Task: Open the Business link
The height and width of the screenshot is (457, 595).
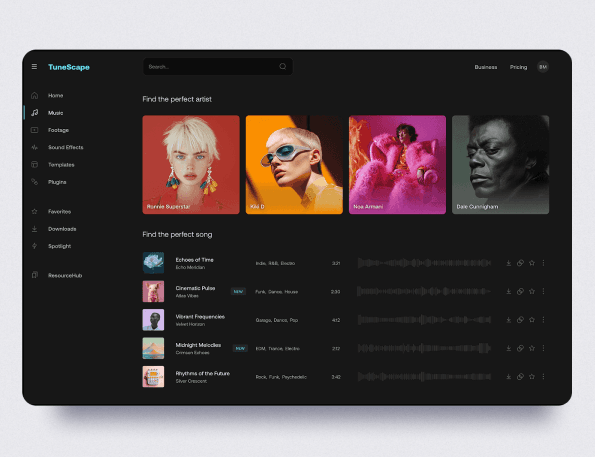Action: (x=486, y=67)
